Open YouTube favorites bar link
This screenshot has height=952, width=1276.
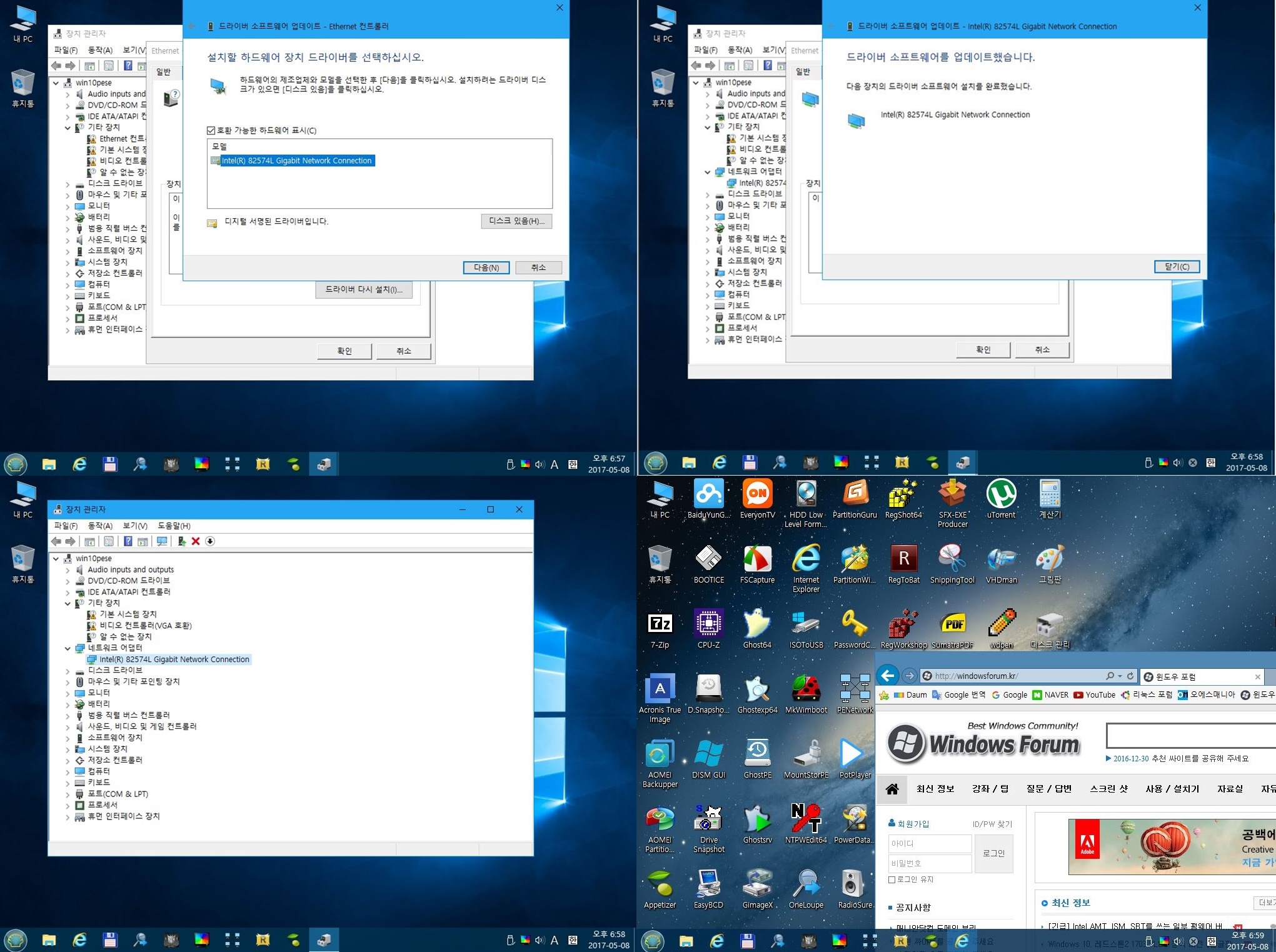click(1095, 695)
